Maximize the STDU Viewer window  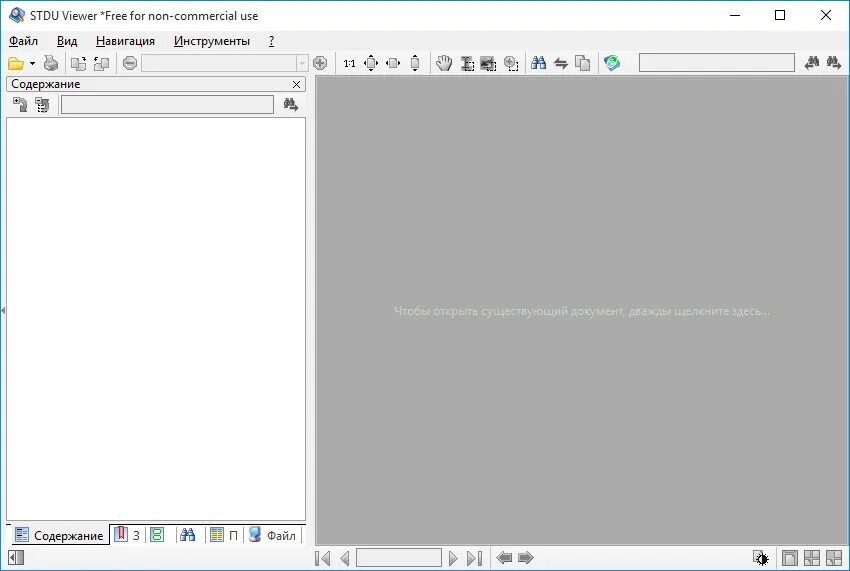pos(780,15)
